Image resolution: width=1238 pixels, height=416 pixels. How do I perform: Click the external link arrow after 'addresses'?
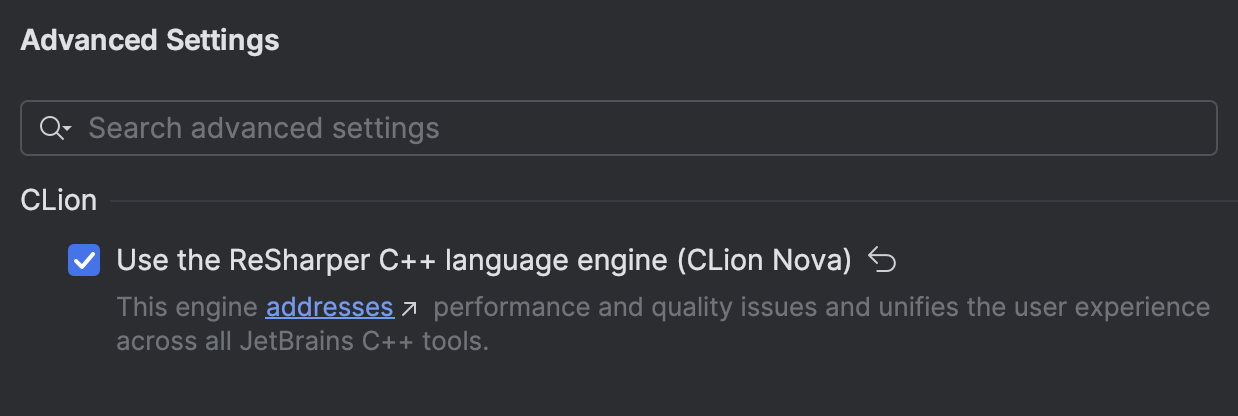click(408, 309)
